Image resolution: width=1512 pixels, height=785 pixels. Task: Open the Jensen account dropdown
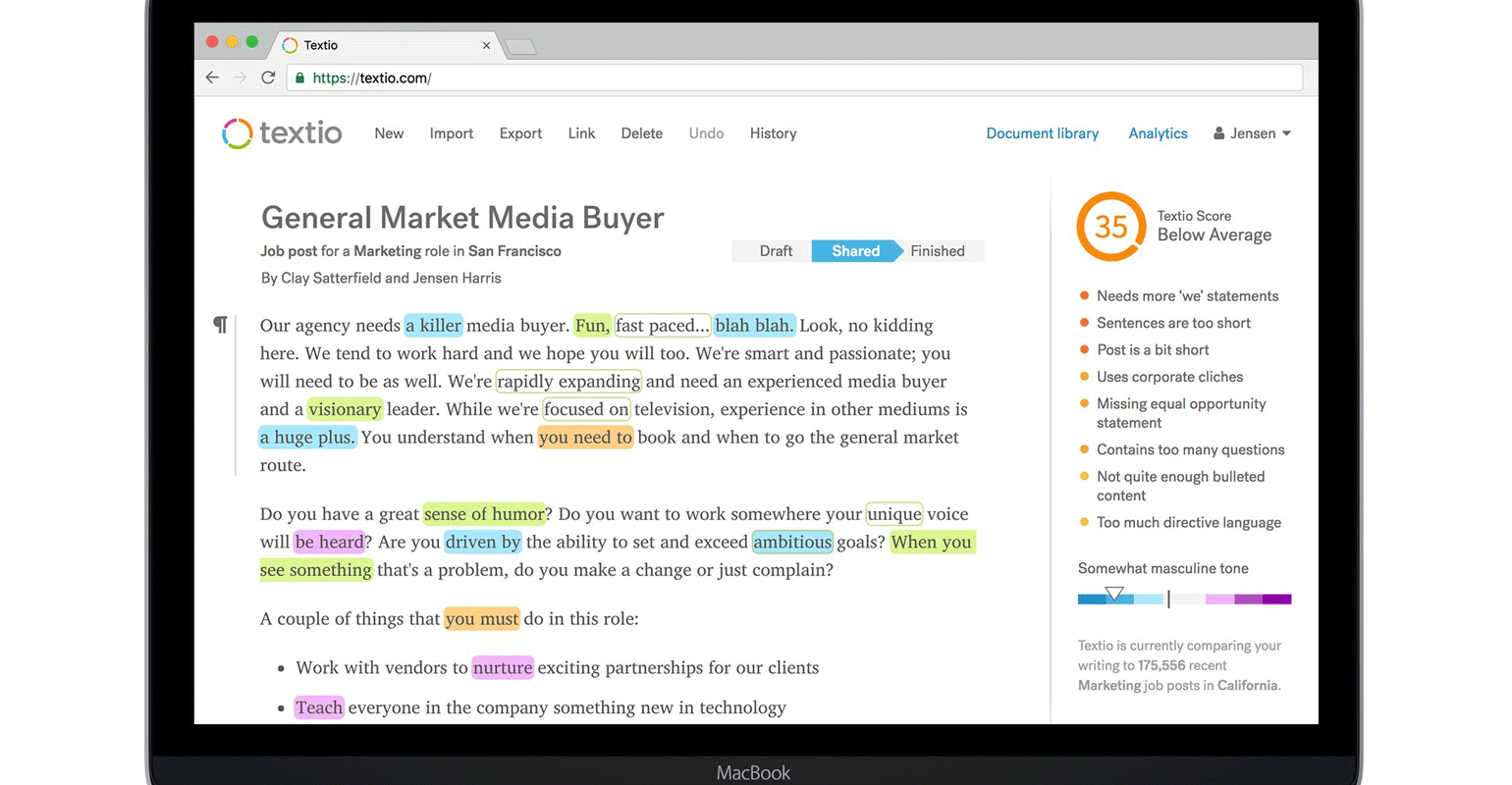1252,133
